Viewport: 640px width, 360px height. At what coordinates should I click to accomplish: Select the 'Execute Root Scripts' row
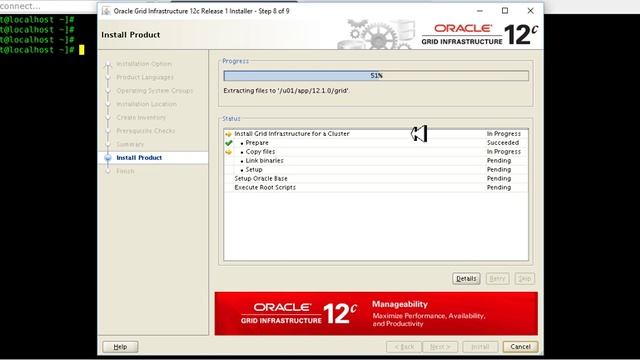tap(376, 188)
